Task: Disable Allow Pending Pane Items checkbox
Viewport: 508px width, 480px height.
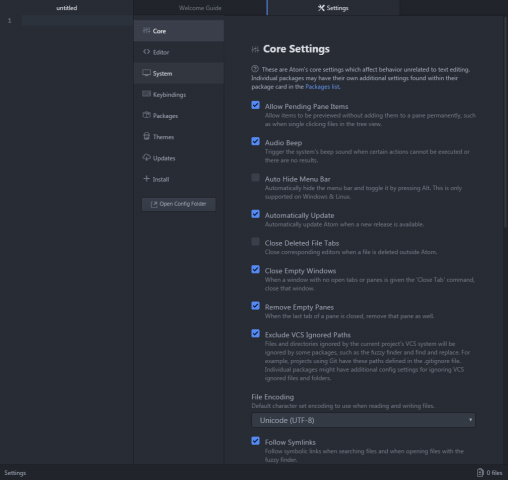Action: click(255, 105)
